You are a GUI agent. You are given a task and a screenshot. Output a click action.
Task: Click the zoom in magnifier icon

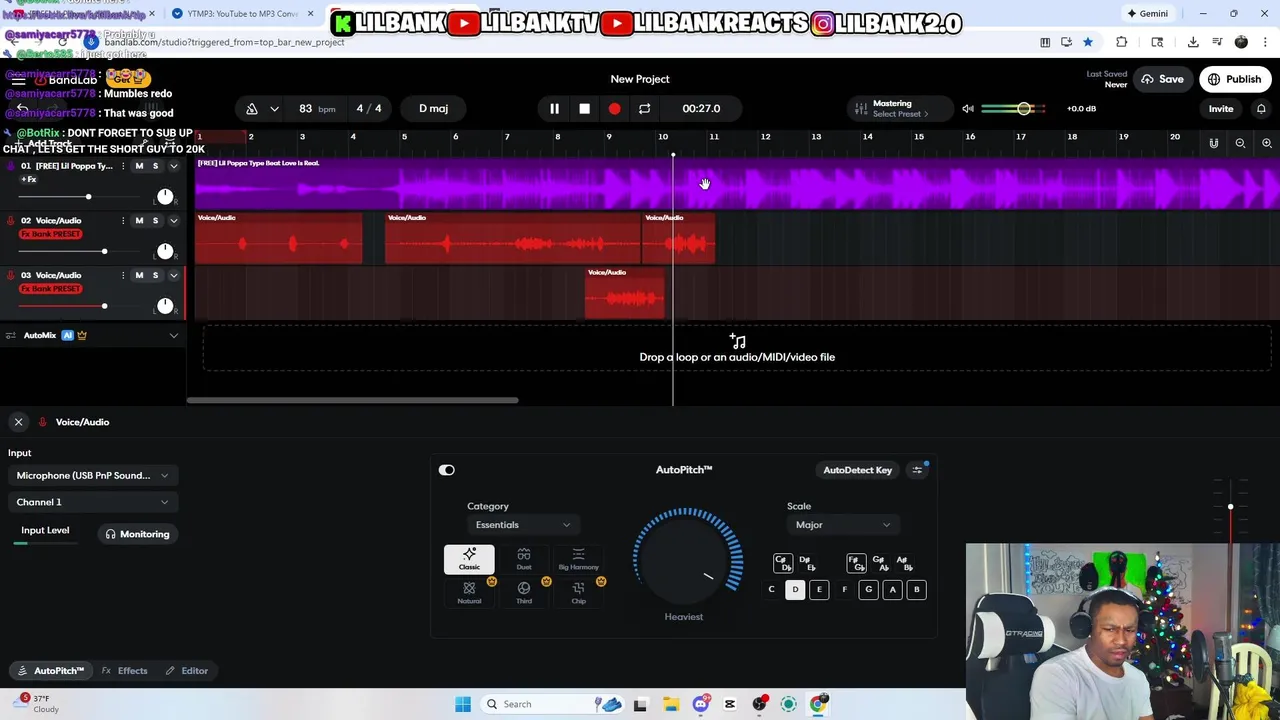click(x=1266, y=143)
